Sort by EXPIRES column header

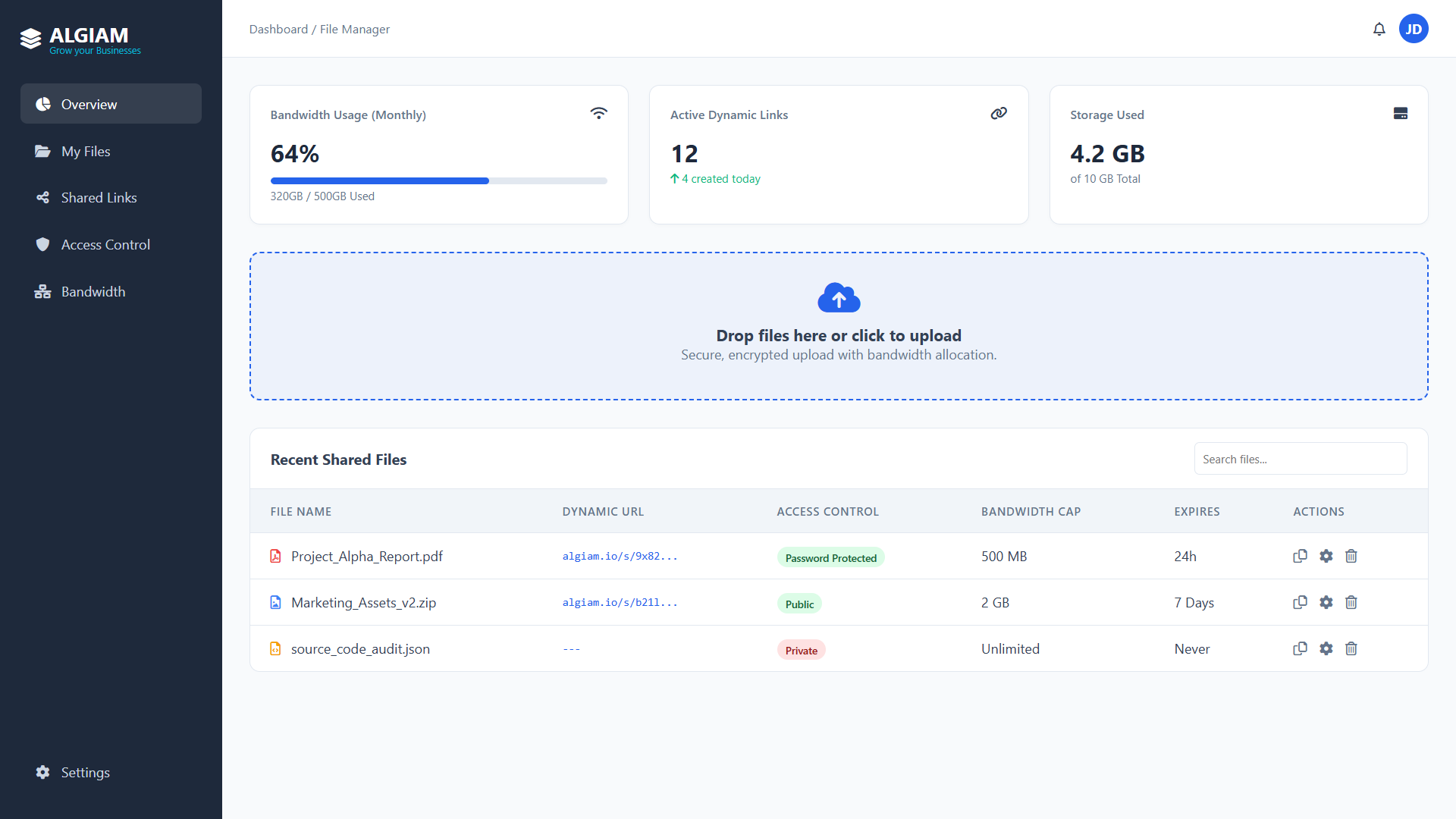(x=1196, y=511)
